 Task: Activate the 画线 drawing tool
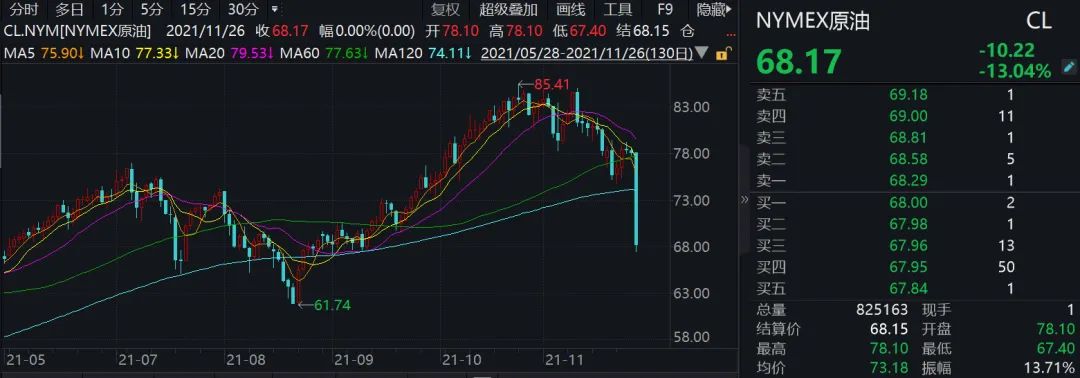[570, 10]
